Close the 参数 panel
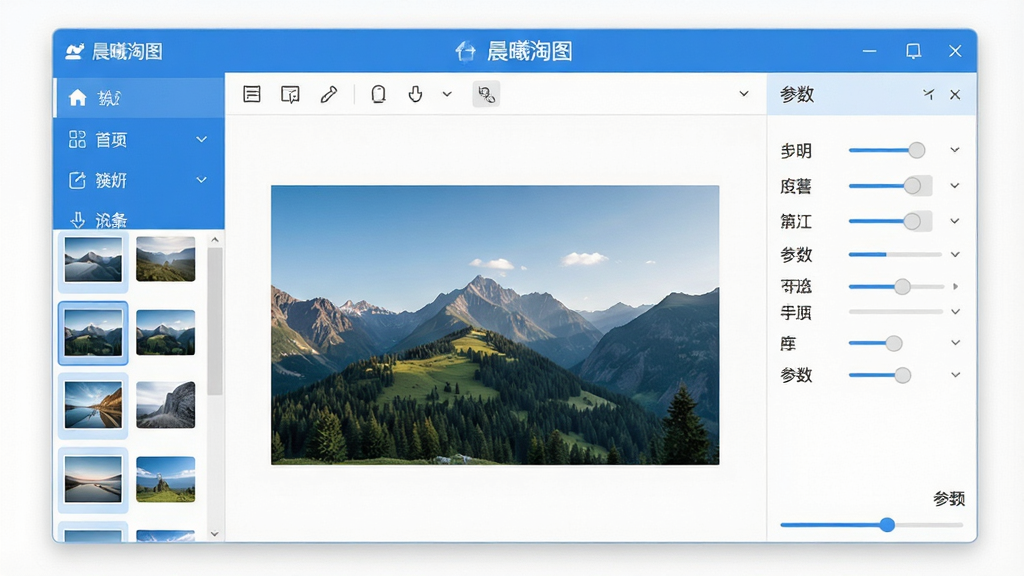1024x576 pixels. coord(955,95)
